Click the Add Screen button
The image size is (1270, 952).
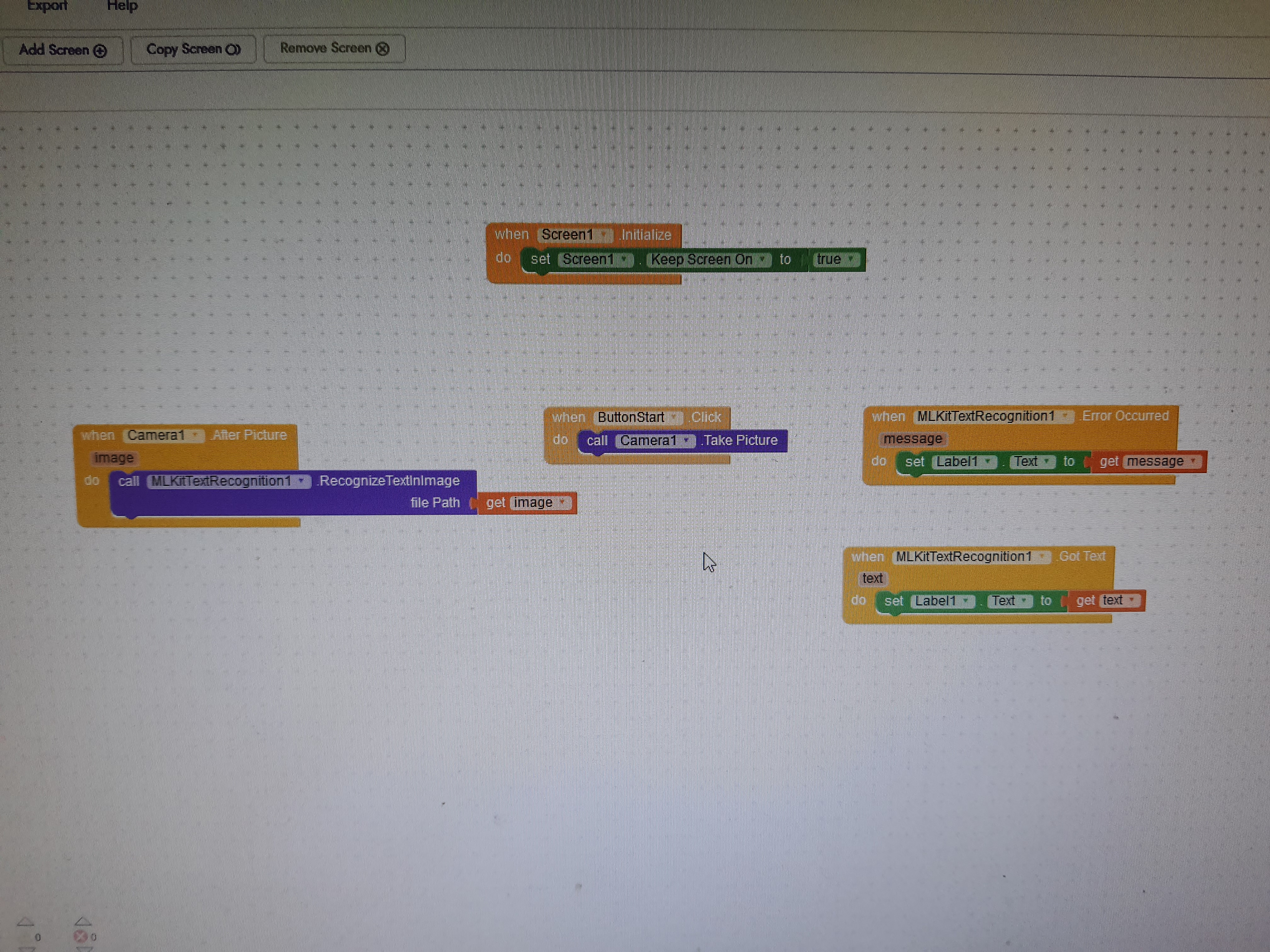pyautogui.click(x=63, y=50)
